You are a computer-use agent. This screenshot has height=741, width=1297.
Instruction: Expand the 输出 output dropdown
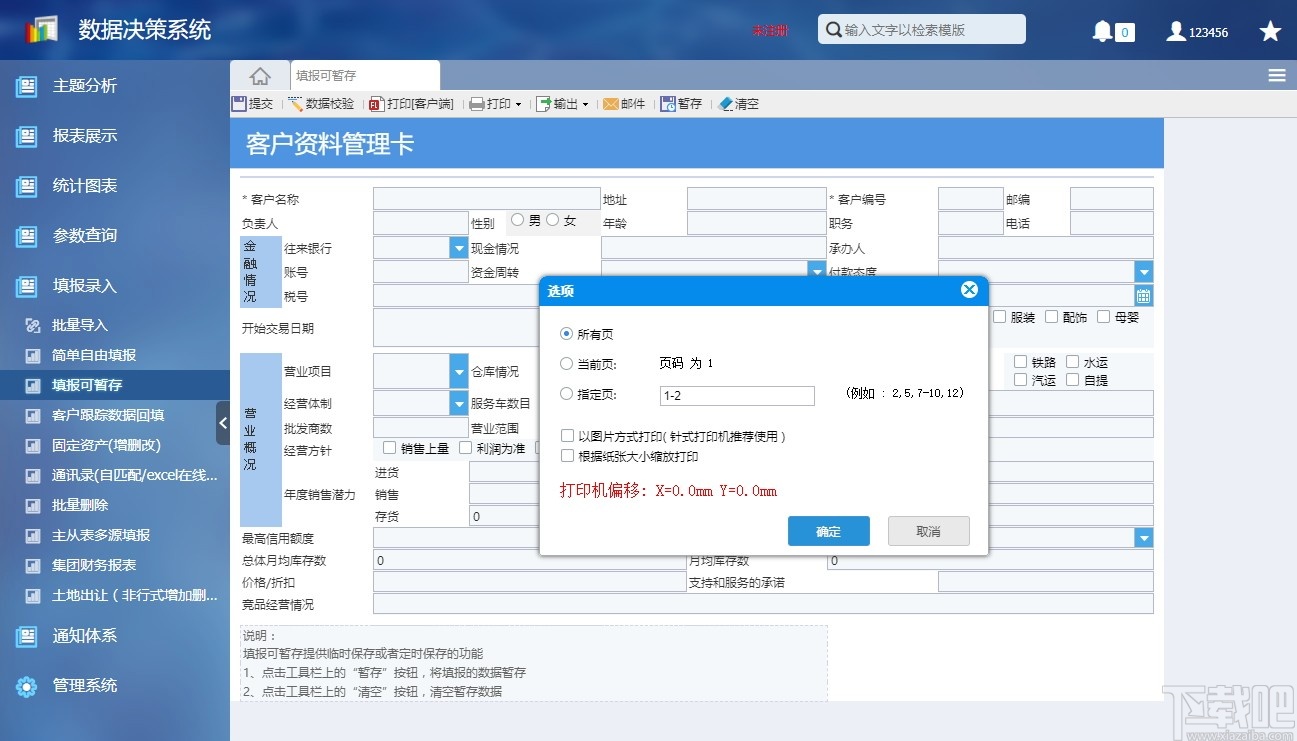pos(585,102)
